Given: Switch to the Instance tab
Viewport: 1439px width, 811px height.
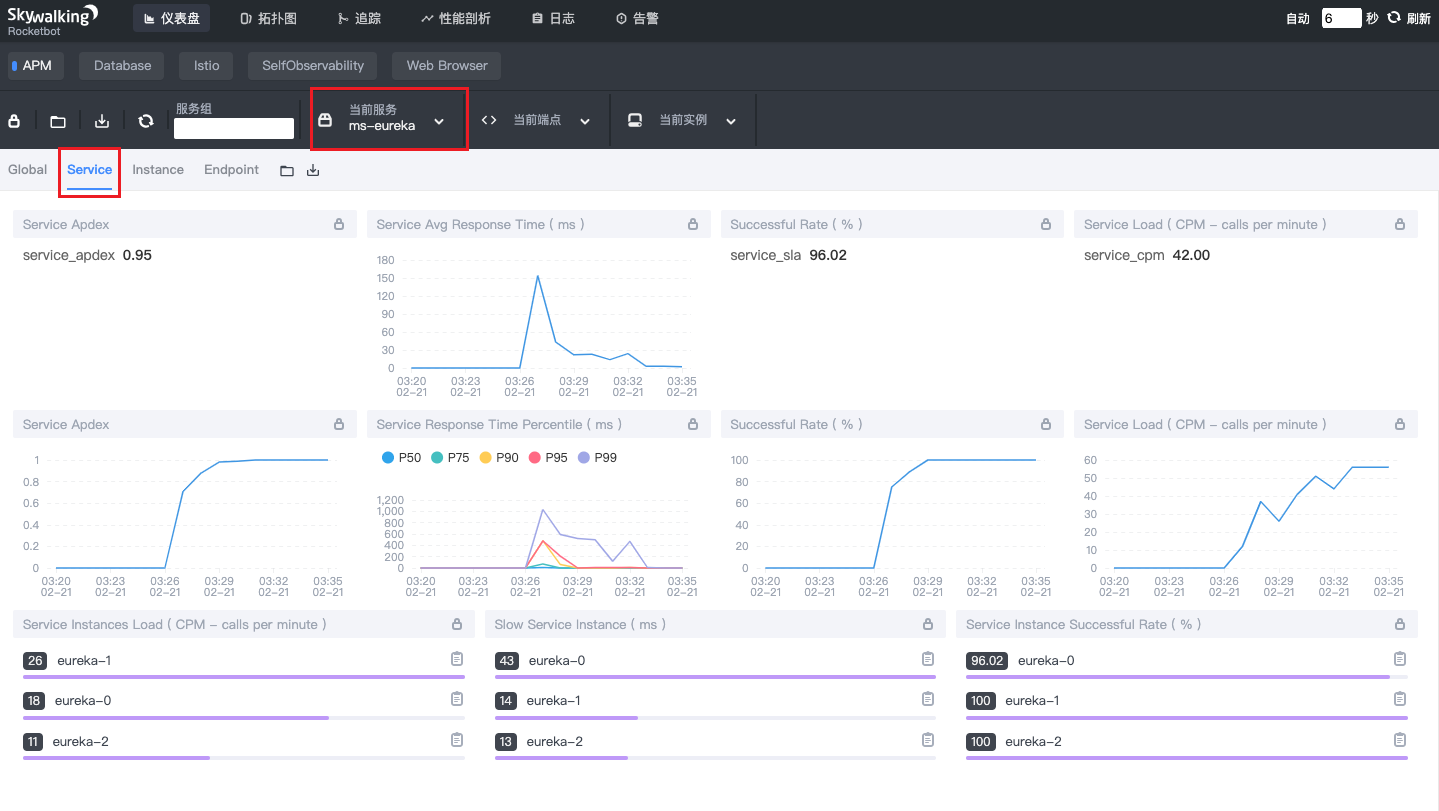Looking at the screenshot, I should (158, 170).
